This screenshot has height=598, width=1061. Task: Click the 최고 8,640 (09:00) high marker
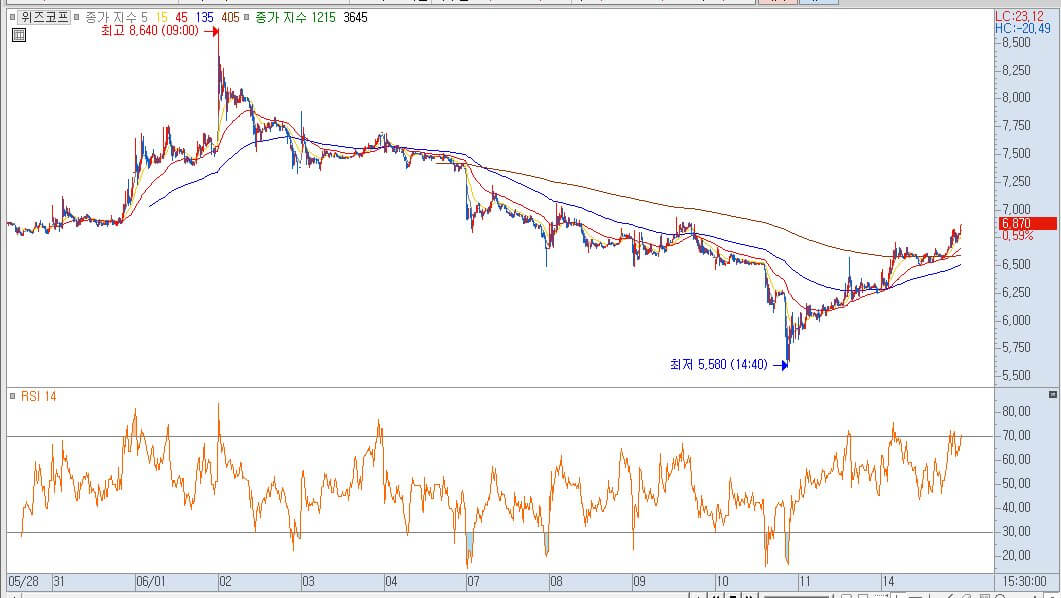tap(150, 30)
